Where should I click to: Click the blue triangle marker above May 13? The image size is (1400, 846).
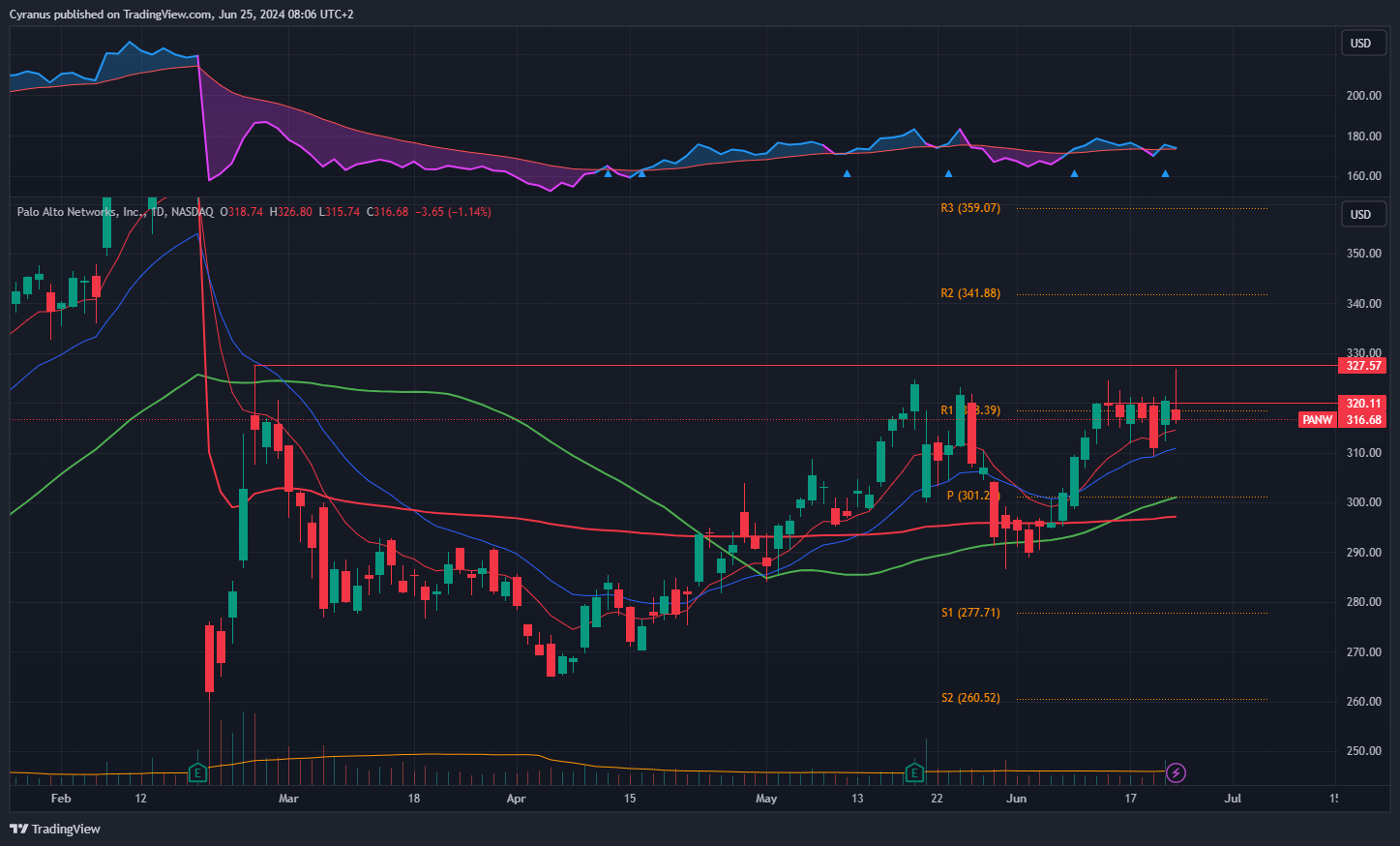click(x=847, y=174)
